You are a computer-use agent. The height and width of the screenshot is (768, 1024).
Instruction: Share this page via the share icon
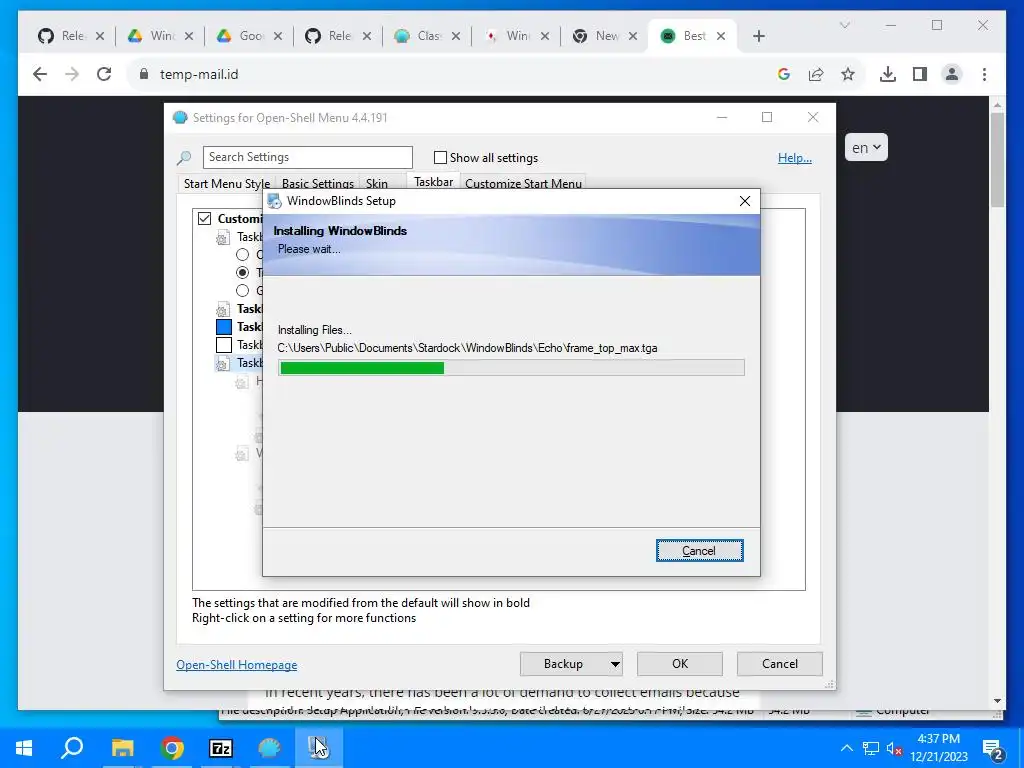[x=816, y=74]
